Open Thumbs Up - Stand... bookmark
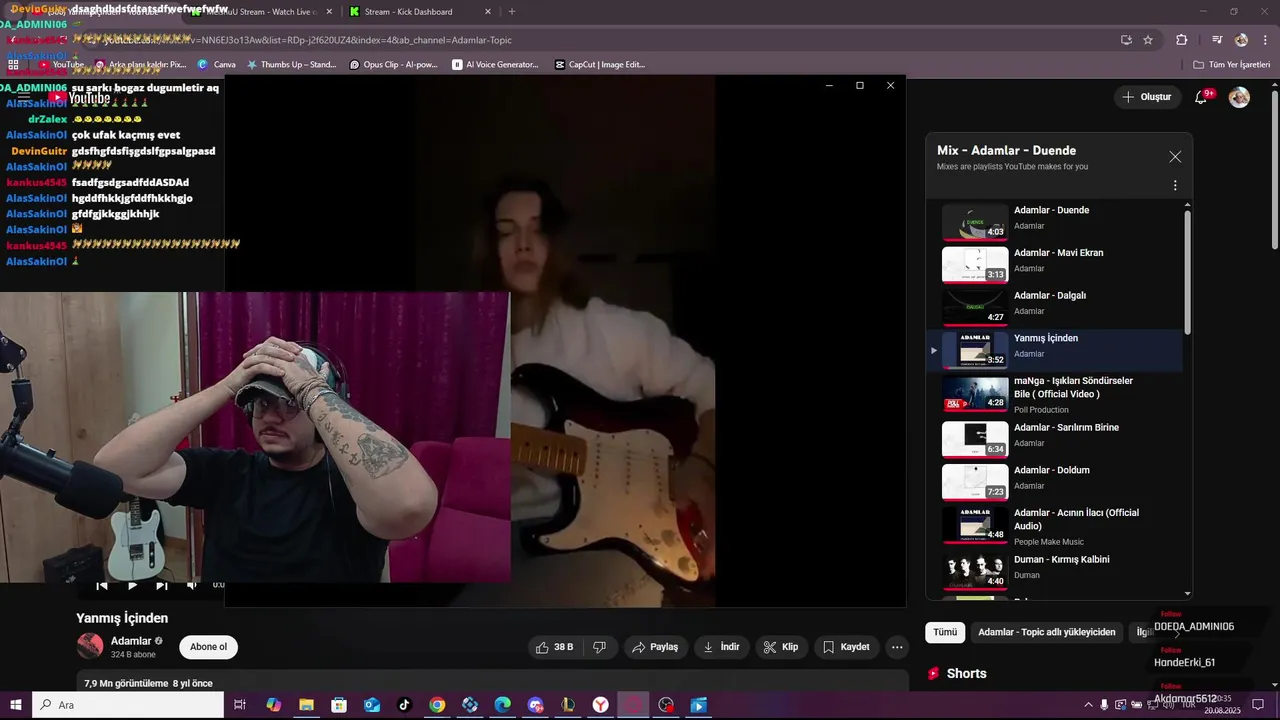Image resolution: width=1280 pixels, height=720 pixels. click(x=290, y=64)
